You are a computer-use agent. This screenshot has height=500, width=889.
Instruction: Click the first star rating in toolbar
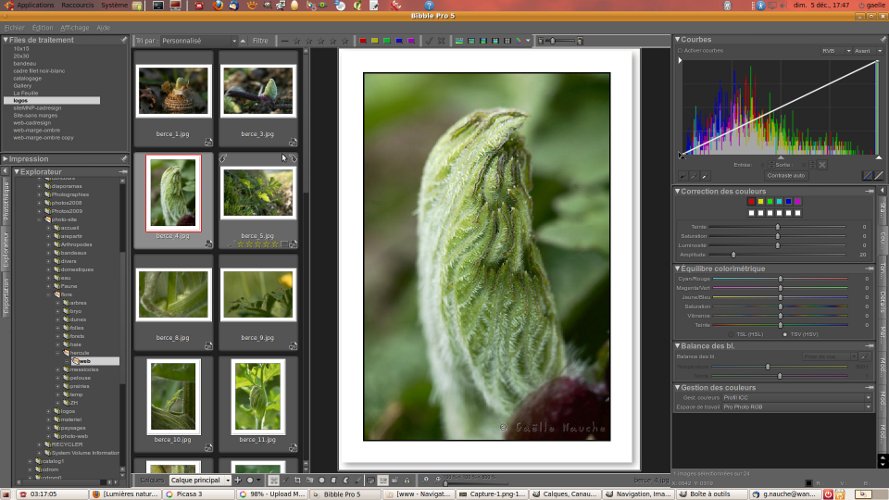297,41
